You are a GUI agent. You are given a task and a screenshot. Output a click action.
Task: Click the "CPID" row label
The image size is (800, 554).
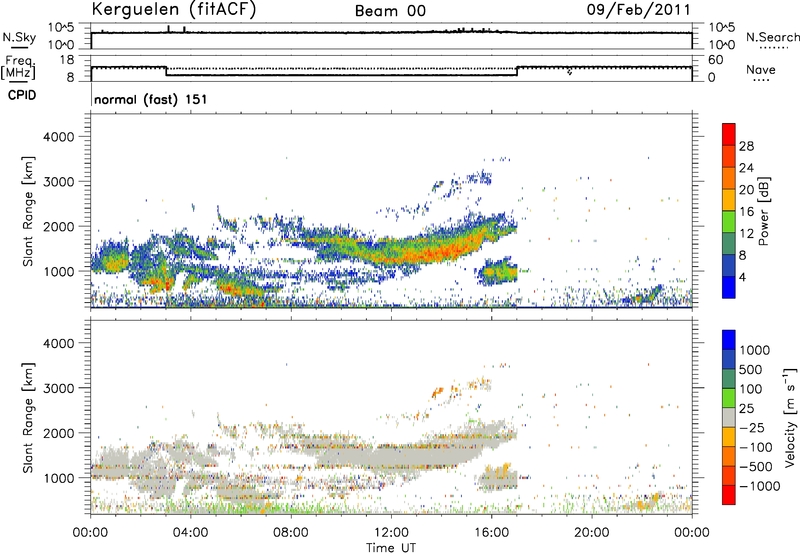(x=22, y=95)
